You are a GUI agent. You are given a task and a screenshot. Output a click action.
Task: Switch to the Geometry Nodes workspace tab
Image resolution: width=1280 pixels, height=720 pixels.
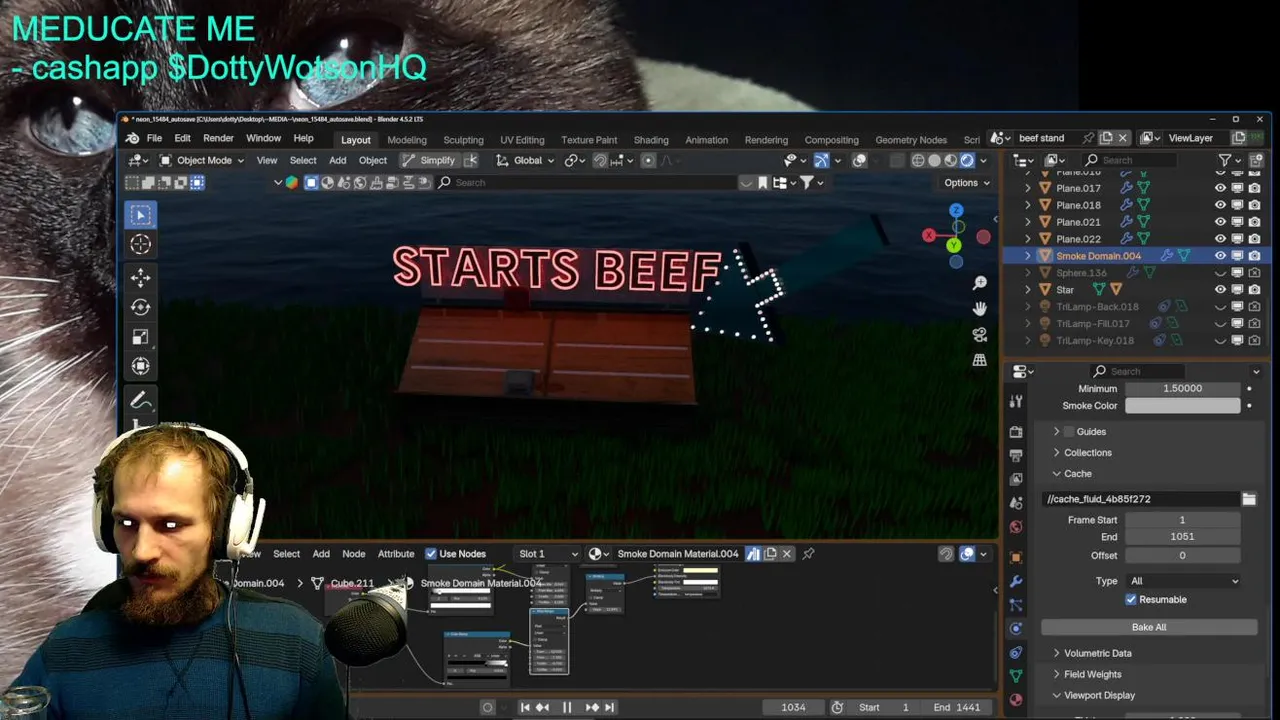[910, 140]
